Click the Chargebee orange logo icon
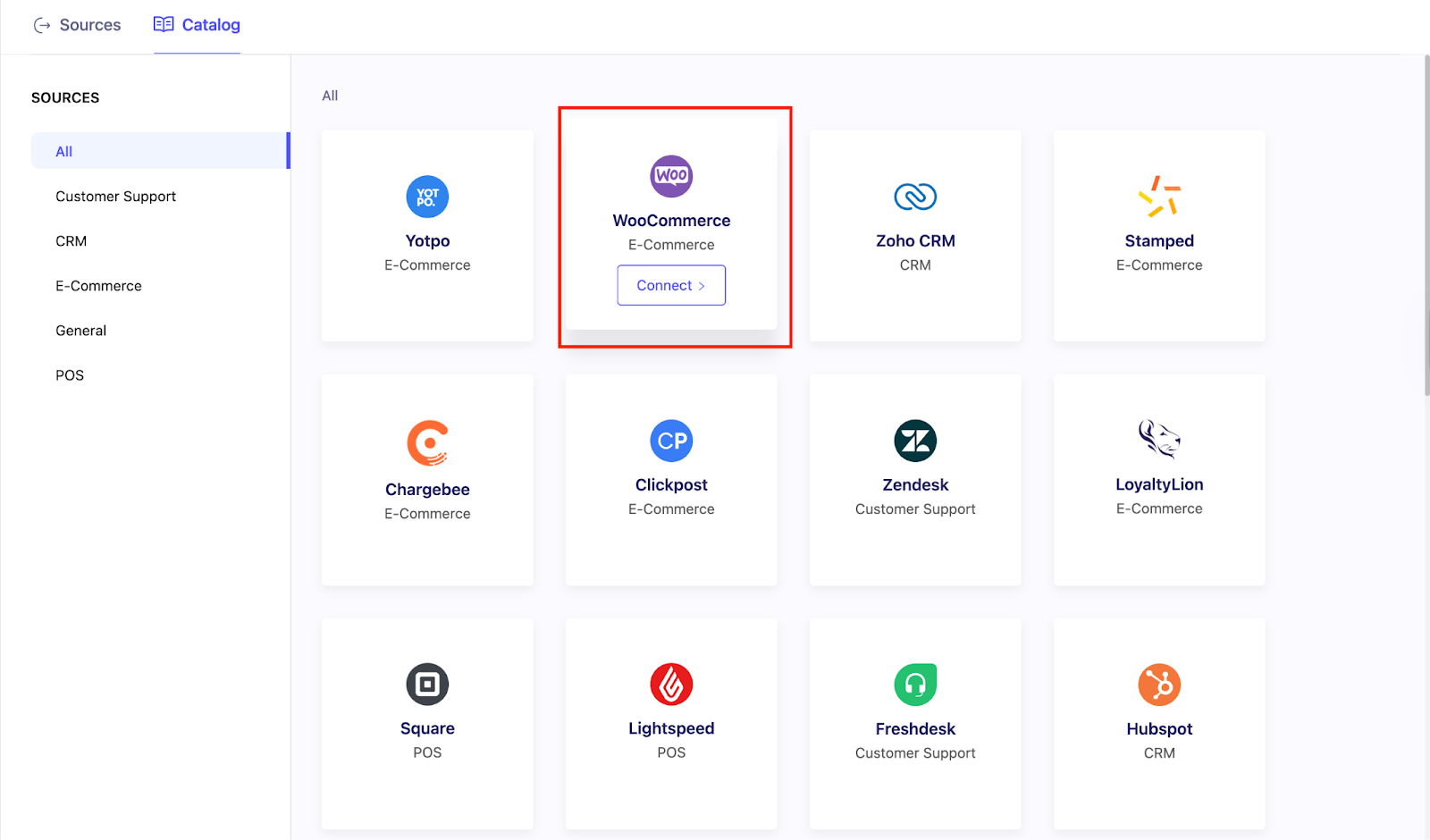 (427, 443)
